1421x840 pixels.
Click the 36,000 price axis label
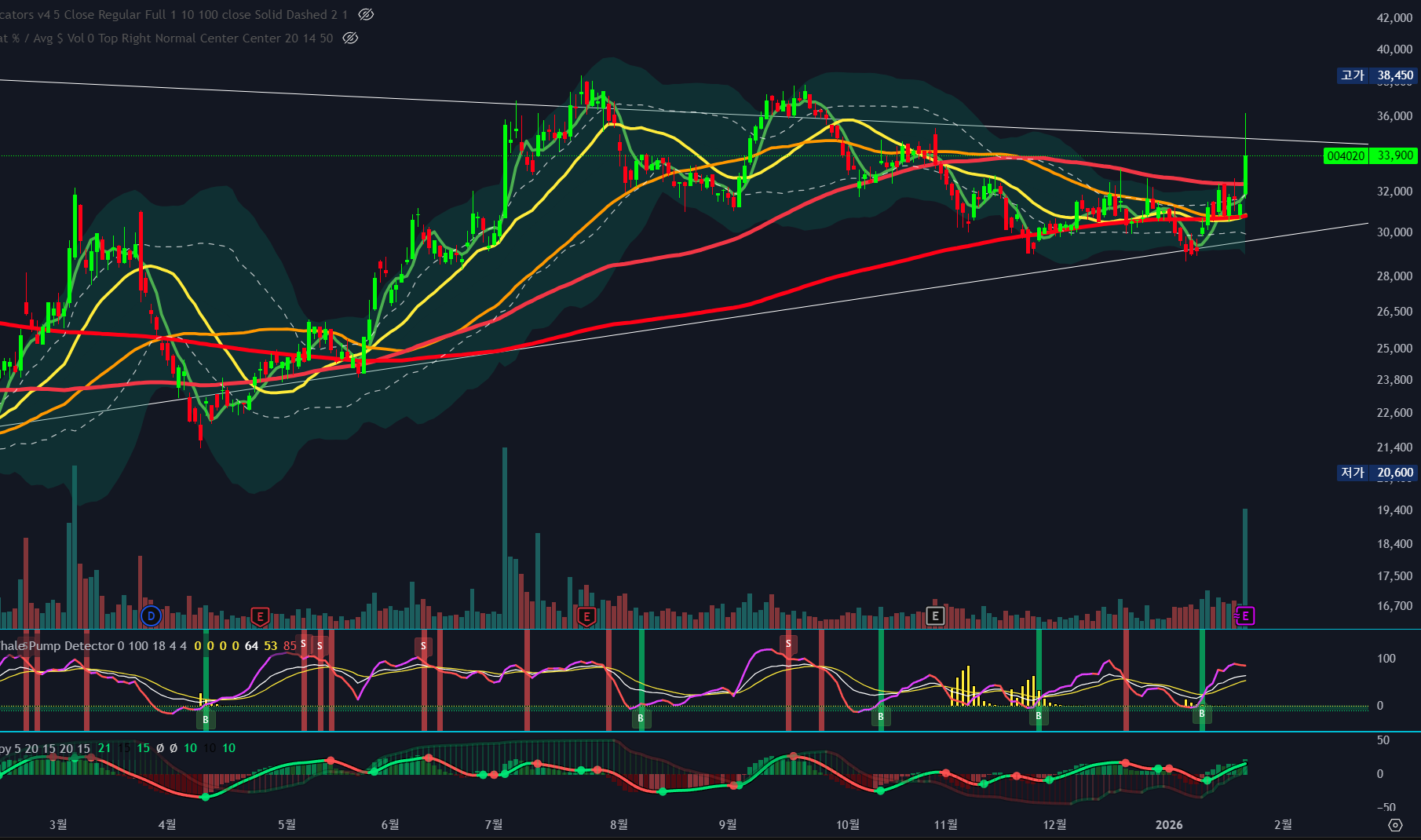[x=1394, y=115]
